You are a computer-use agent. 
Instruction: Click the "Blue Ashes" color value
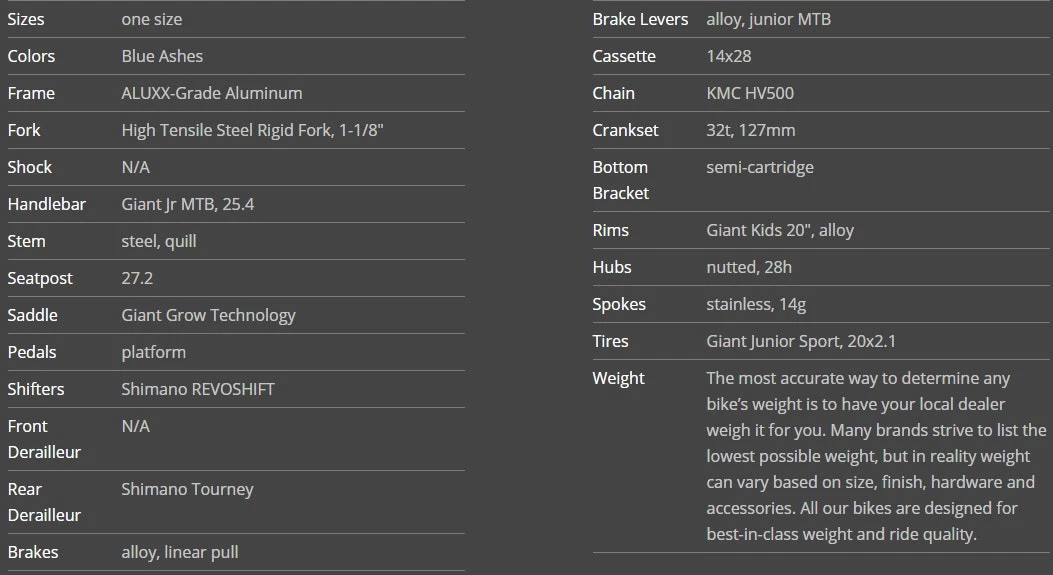(x=162, y=56)
